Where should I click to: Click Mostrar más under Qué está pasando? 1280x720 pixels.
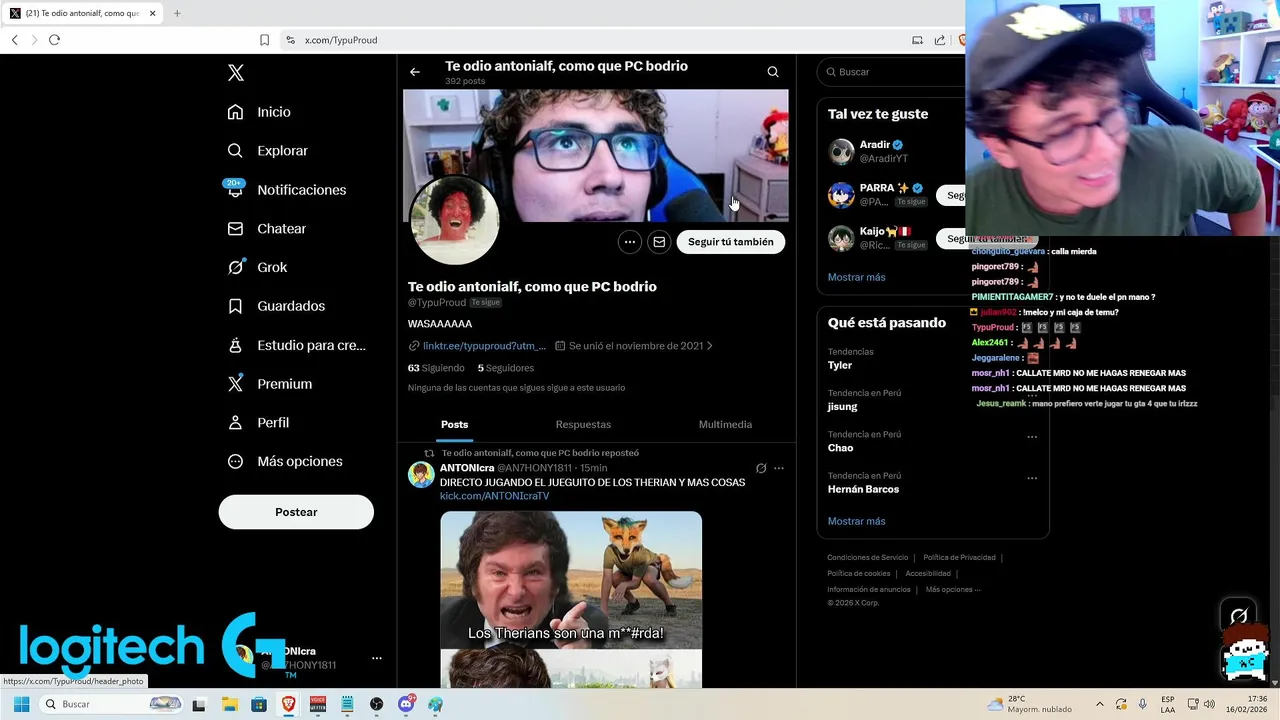coord(856,521)
